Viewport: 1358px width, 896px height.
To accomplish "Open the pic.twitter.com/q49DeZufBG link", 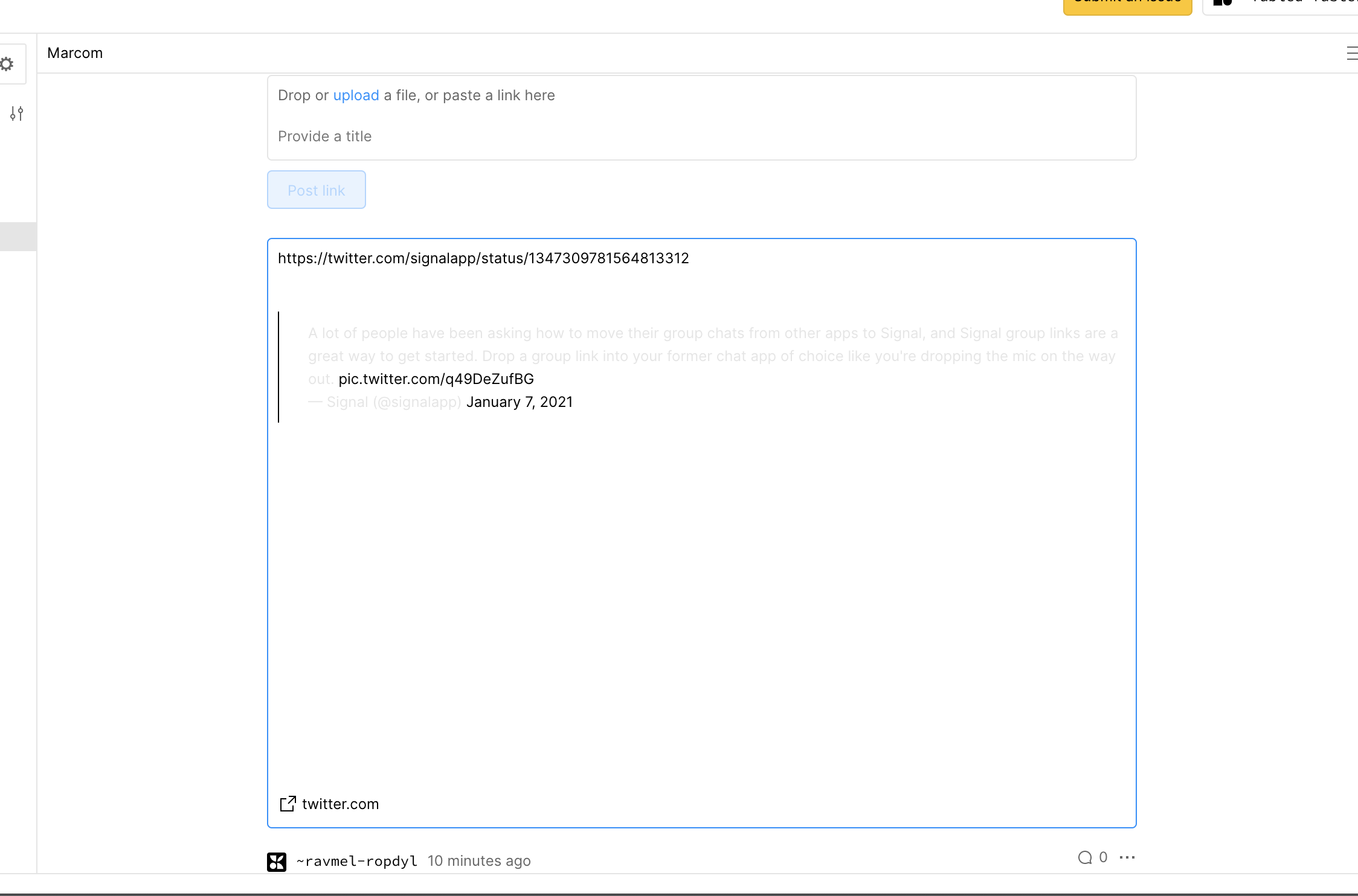I will point(436,379).
